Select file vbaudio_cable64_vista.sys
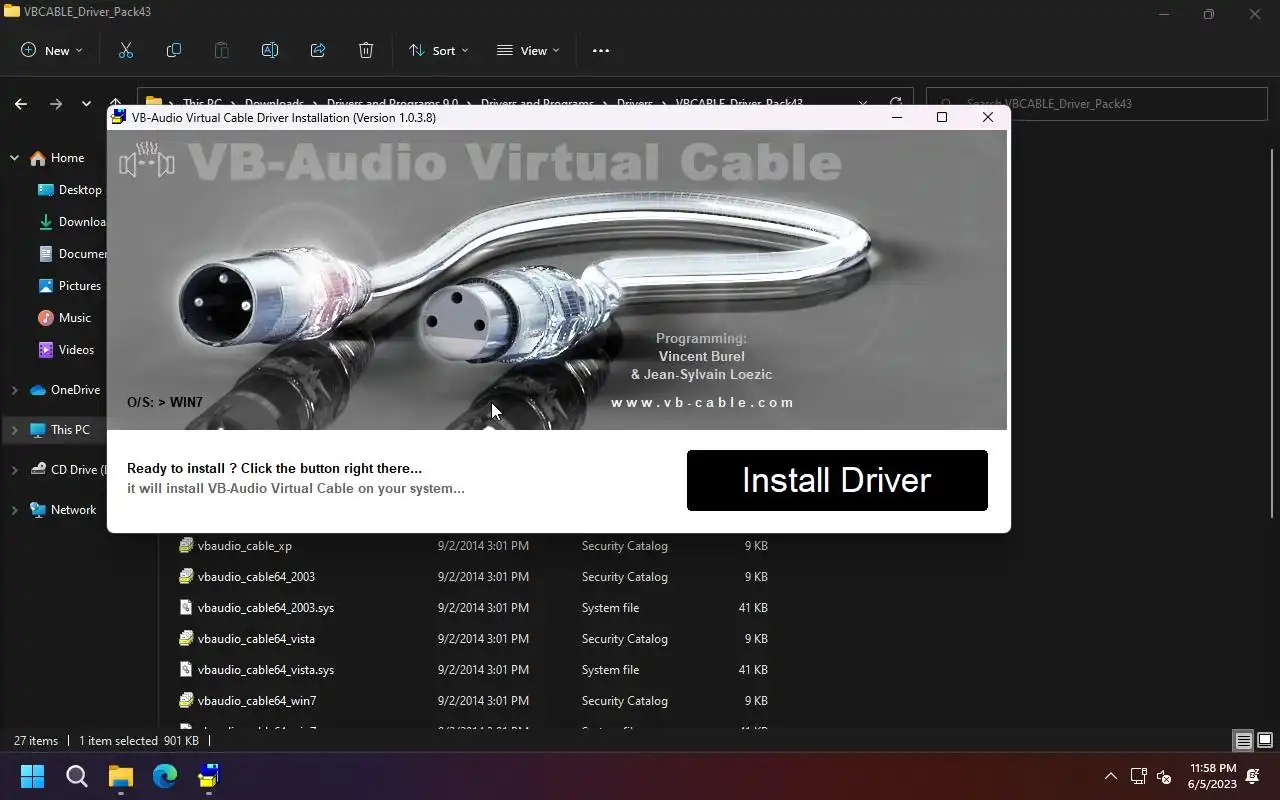The image size is (1280, 800). coord(266,670)
